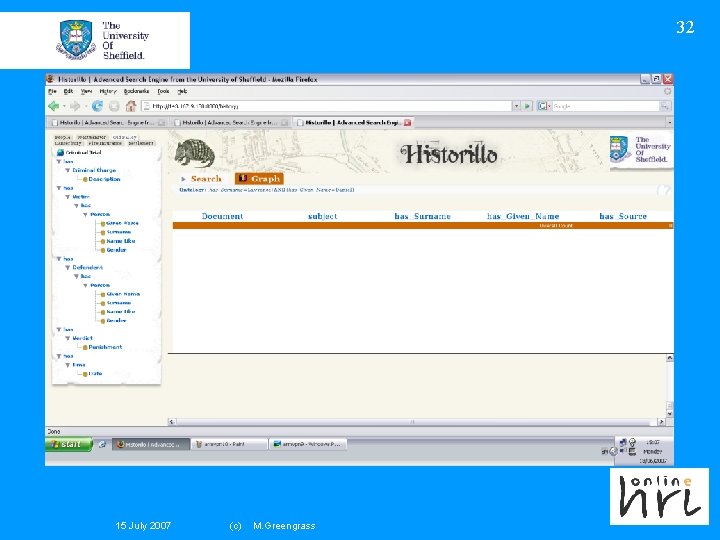Open the Help menu
720x540 pixels.
[x=182, y=91]
